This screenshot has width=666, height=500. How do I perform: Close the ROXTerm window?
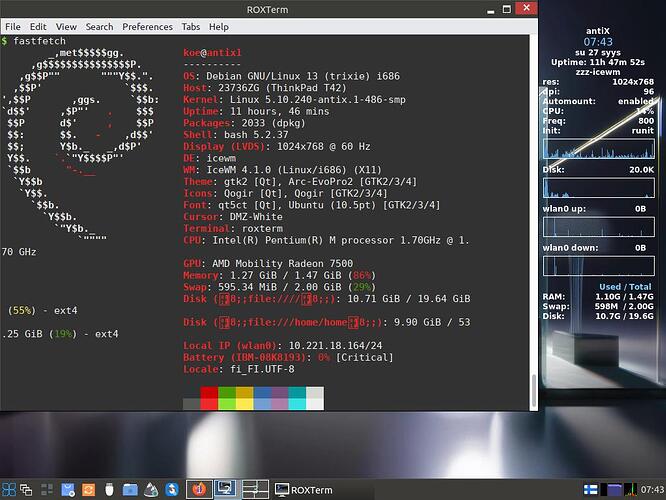click(526, 8)
